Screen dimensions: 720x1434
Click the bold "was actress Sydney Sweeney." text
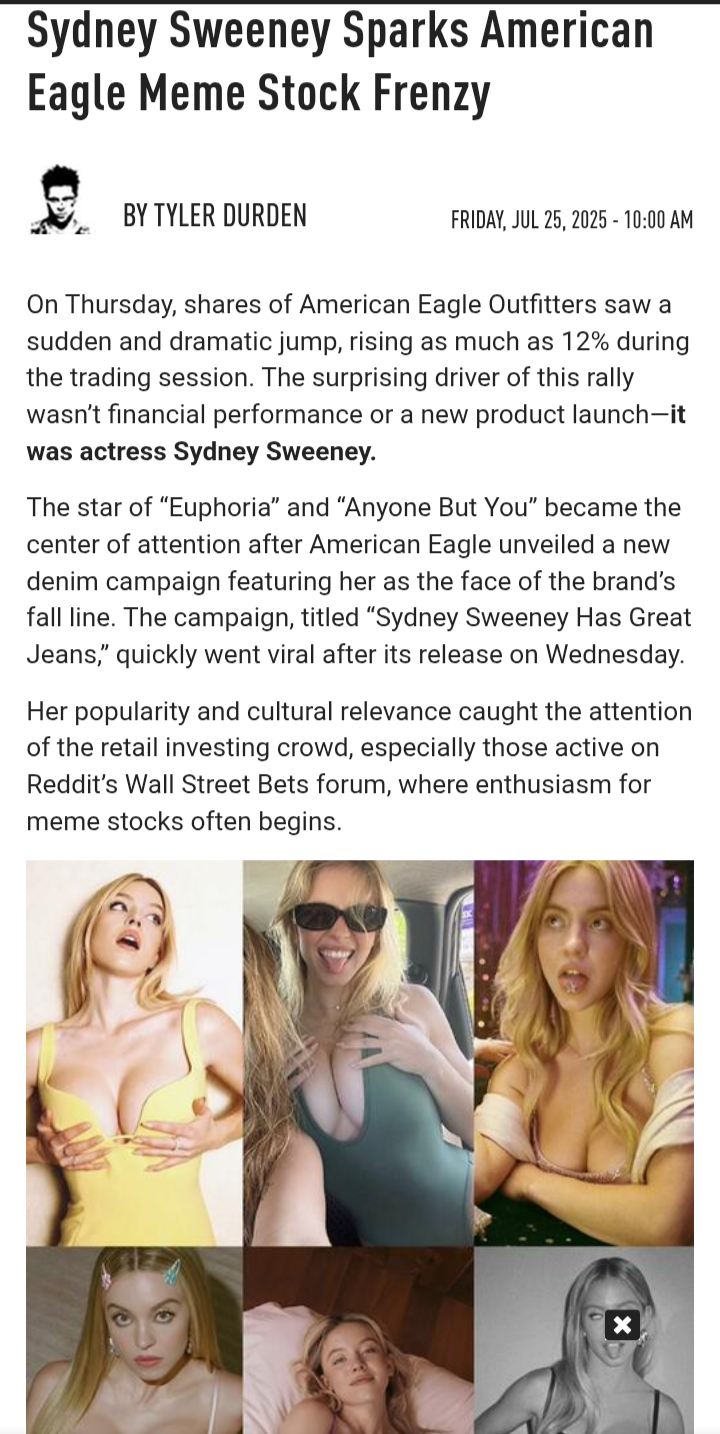click(x=201, y=452)
